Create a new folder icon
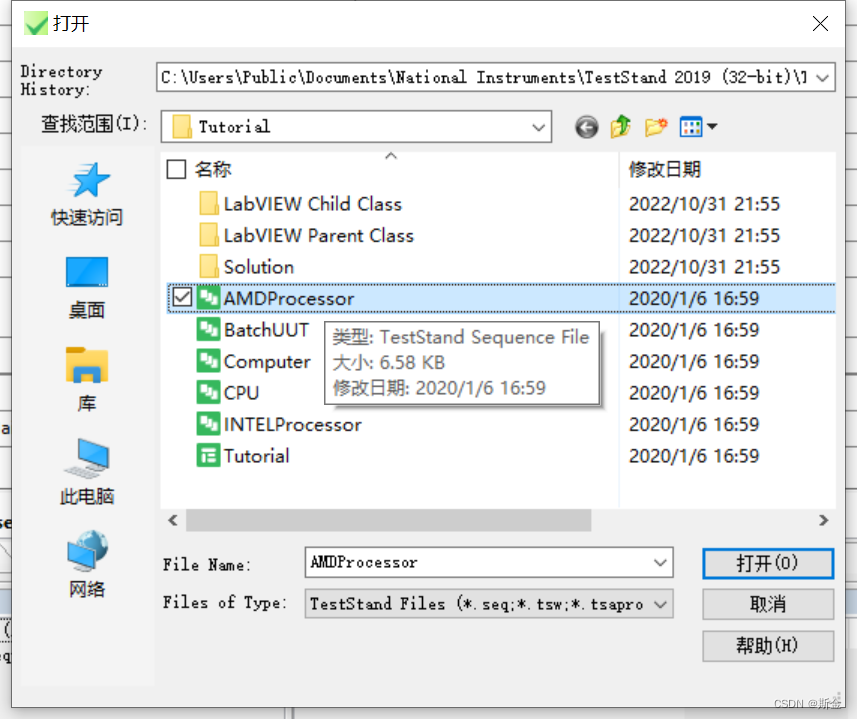This screenshot has width=857, height=719. tap(656, 127)
